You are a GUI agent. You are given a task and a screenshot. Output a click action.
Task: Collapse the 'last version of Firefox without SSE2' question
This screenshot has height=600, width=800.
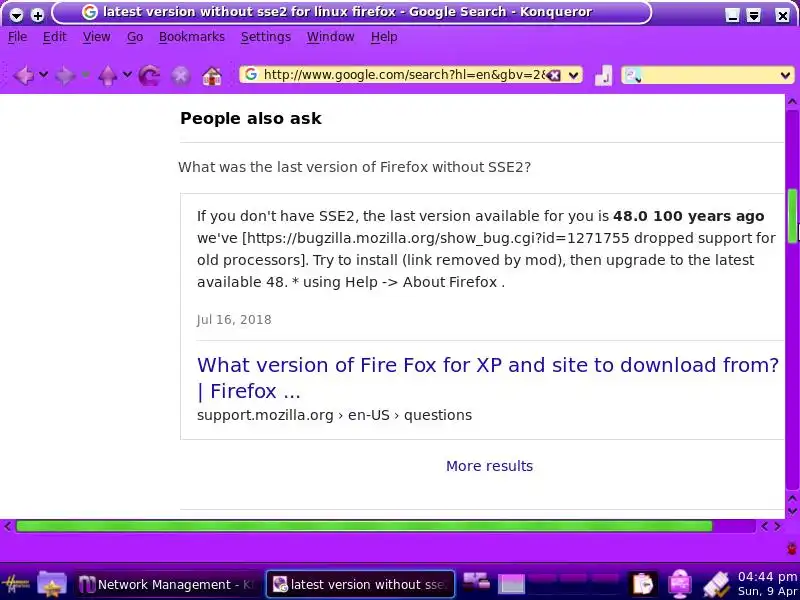355,167
